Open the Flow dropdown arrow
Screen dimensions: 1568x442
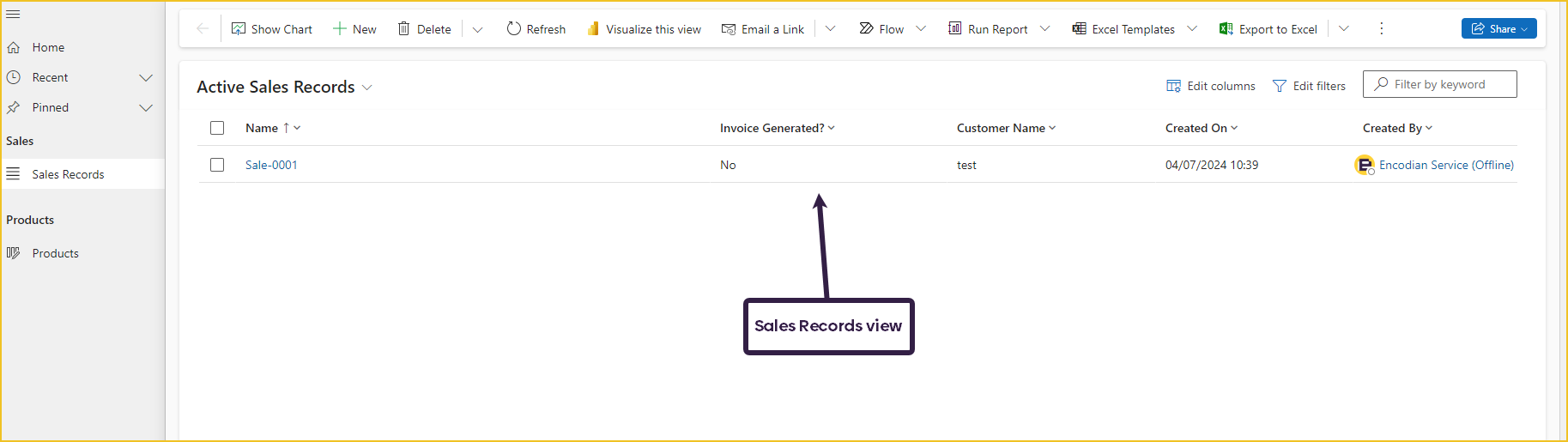click(921, 28)
